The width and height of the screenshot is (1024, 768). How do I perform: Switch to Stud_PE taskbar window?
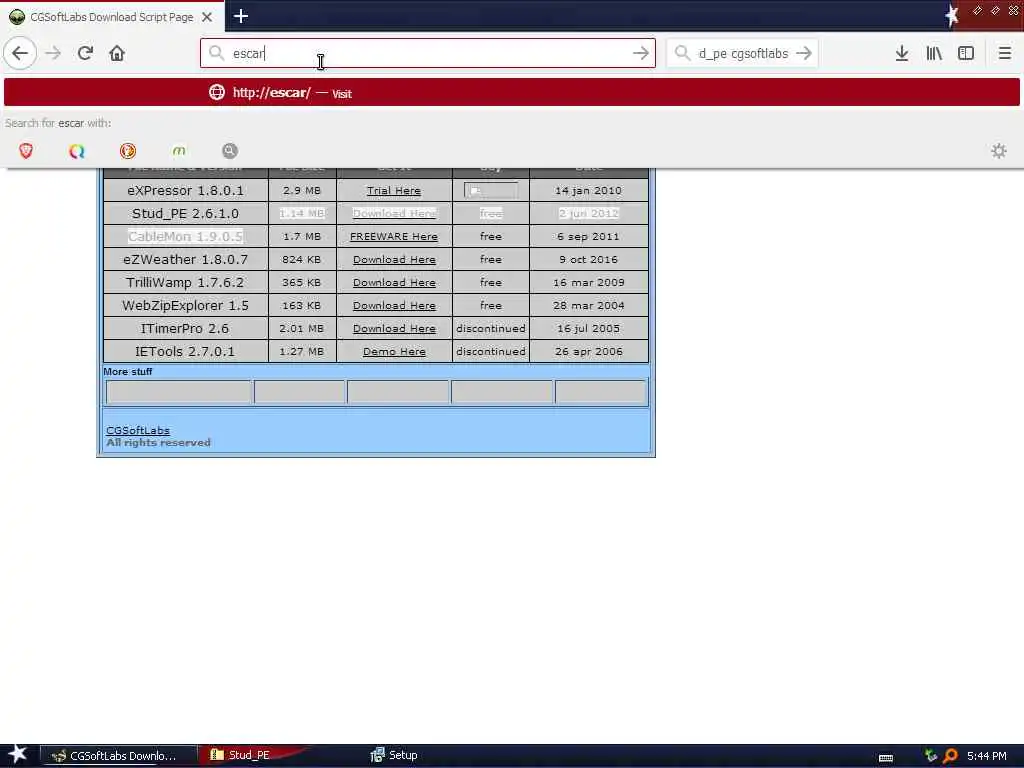tap(250, 755)
